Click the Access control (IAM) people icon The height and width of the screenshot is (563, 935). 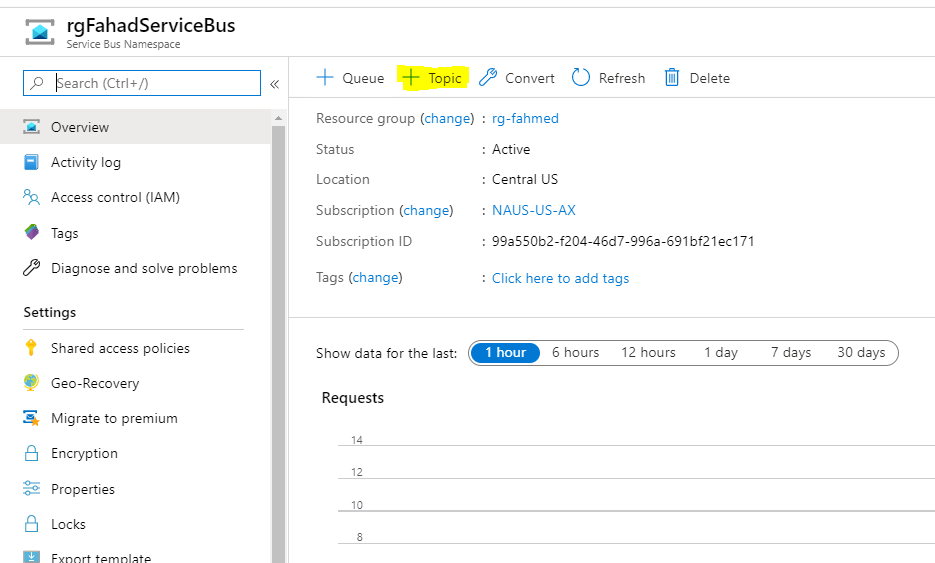tap(32, 197)
